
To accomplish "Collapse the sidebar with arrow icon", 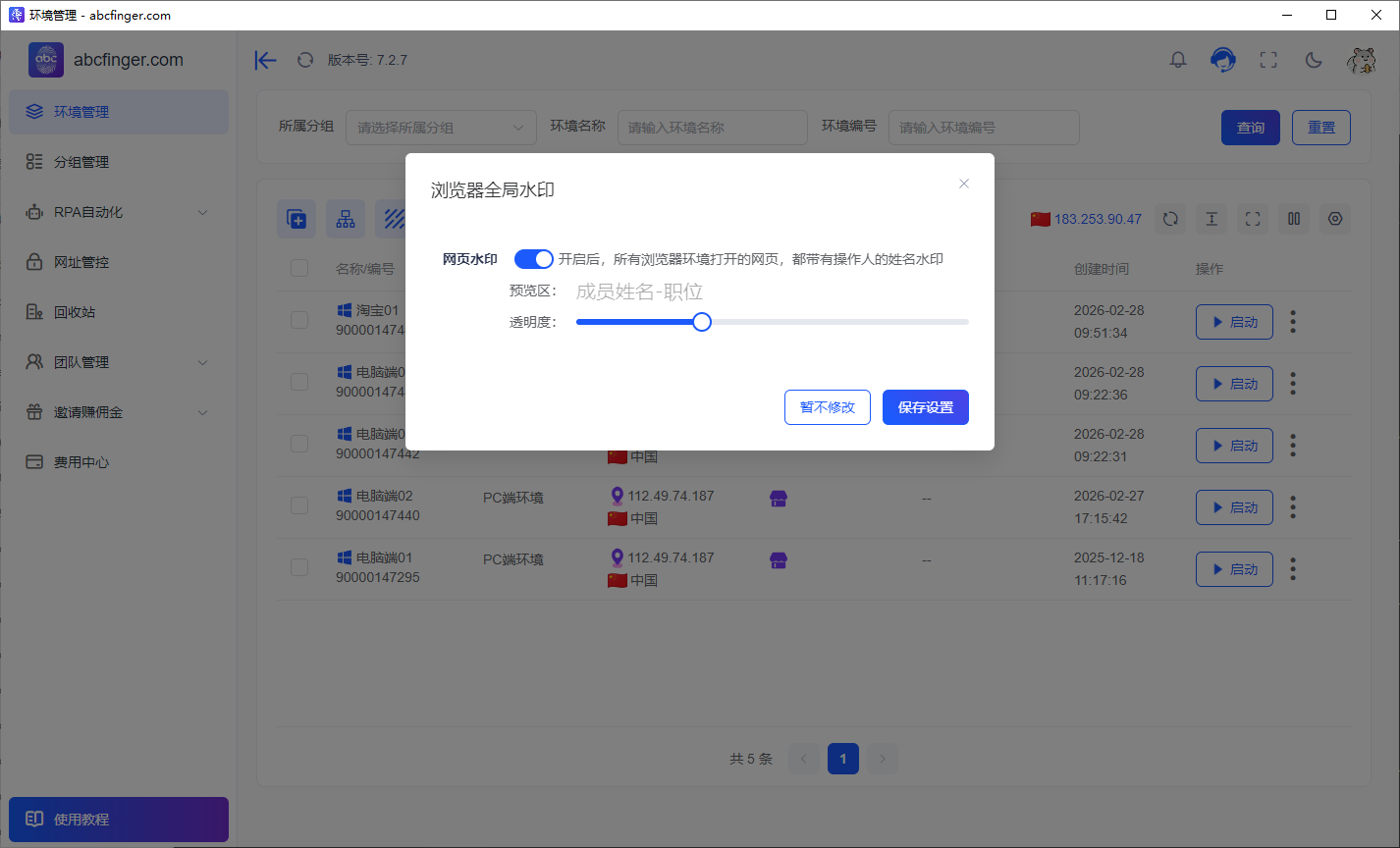I will [x=265, y=60].
